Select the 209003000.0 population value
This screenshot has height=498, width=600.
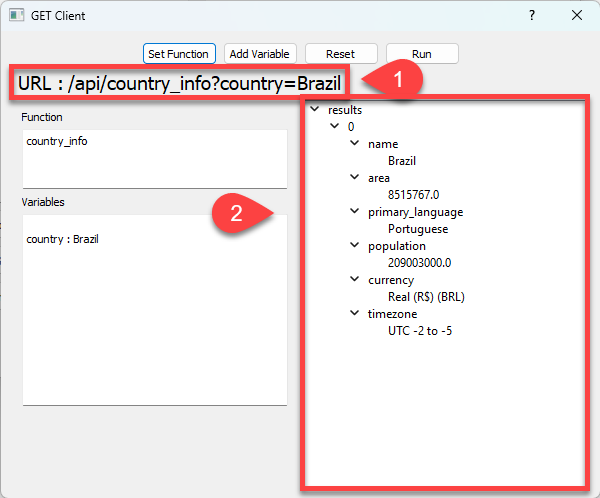419,263
